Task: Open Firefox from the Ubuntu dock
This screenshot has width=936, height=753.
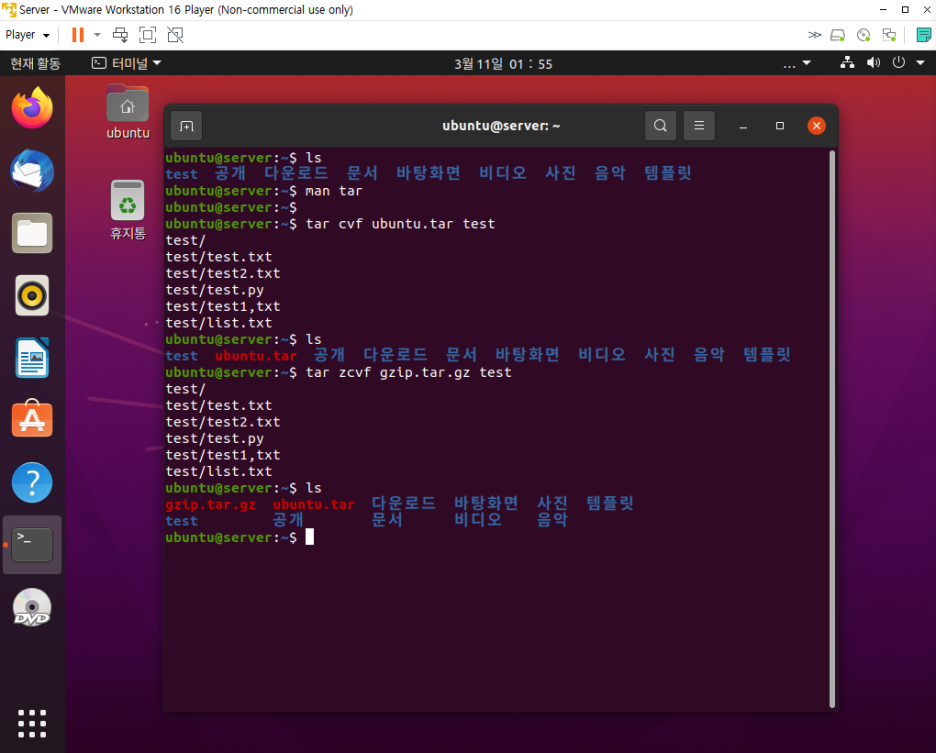Action: pyautogui.click(x=32, y=109)
